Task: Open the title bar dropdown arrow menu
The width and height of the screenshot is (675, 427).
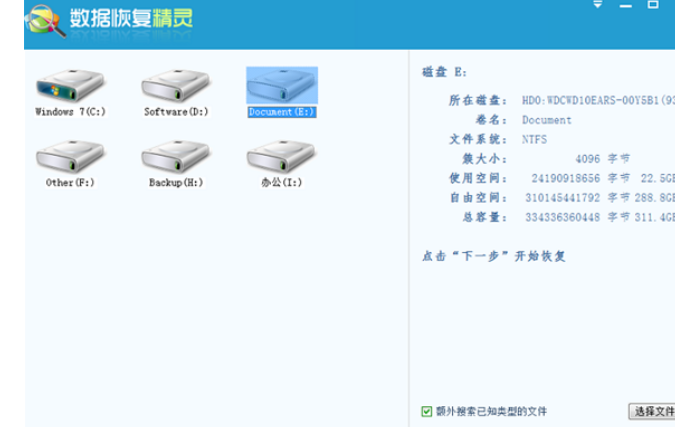Action: tap(598, 5)
